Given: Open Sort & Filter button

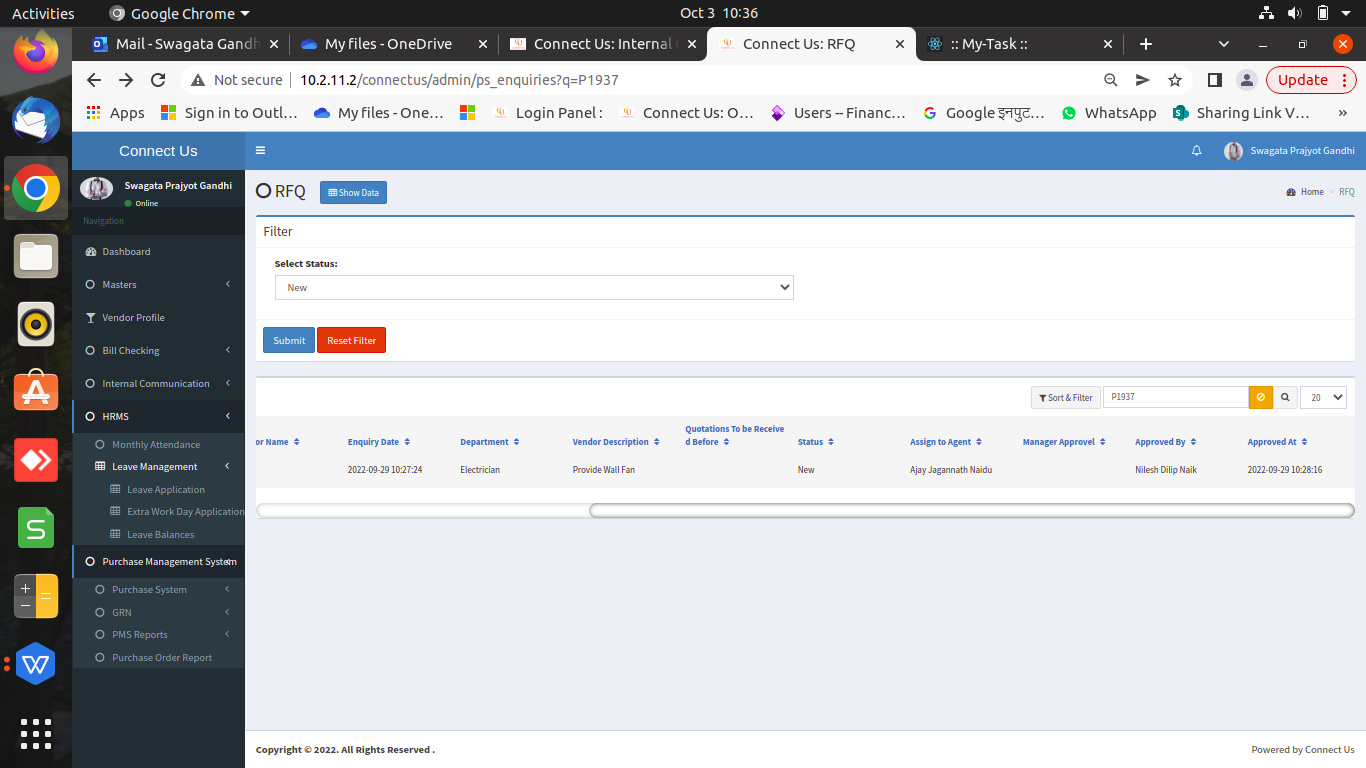Looking at the screenshot, I should point(1066,397).
